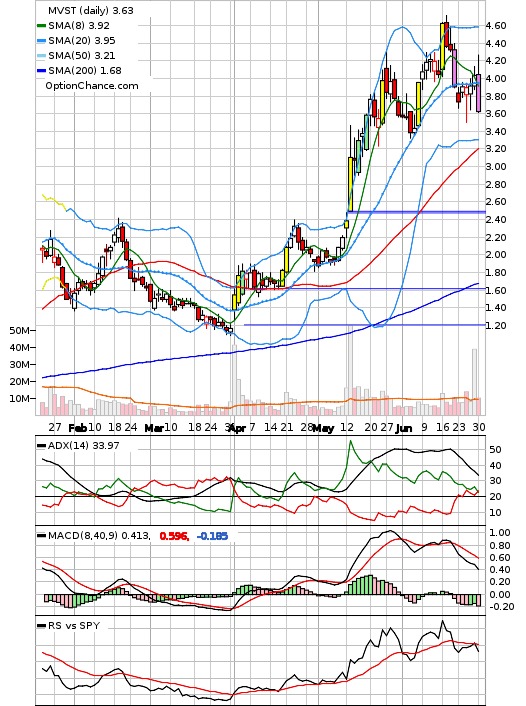526x706 pixels.
Task: Click the 4.60 price axis label
Action: [x=495, y=26]
